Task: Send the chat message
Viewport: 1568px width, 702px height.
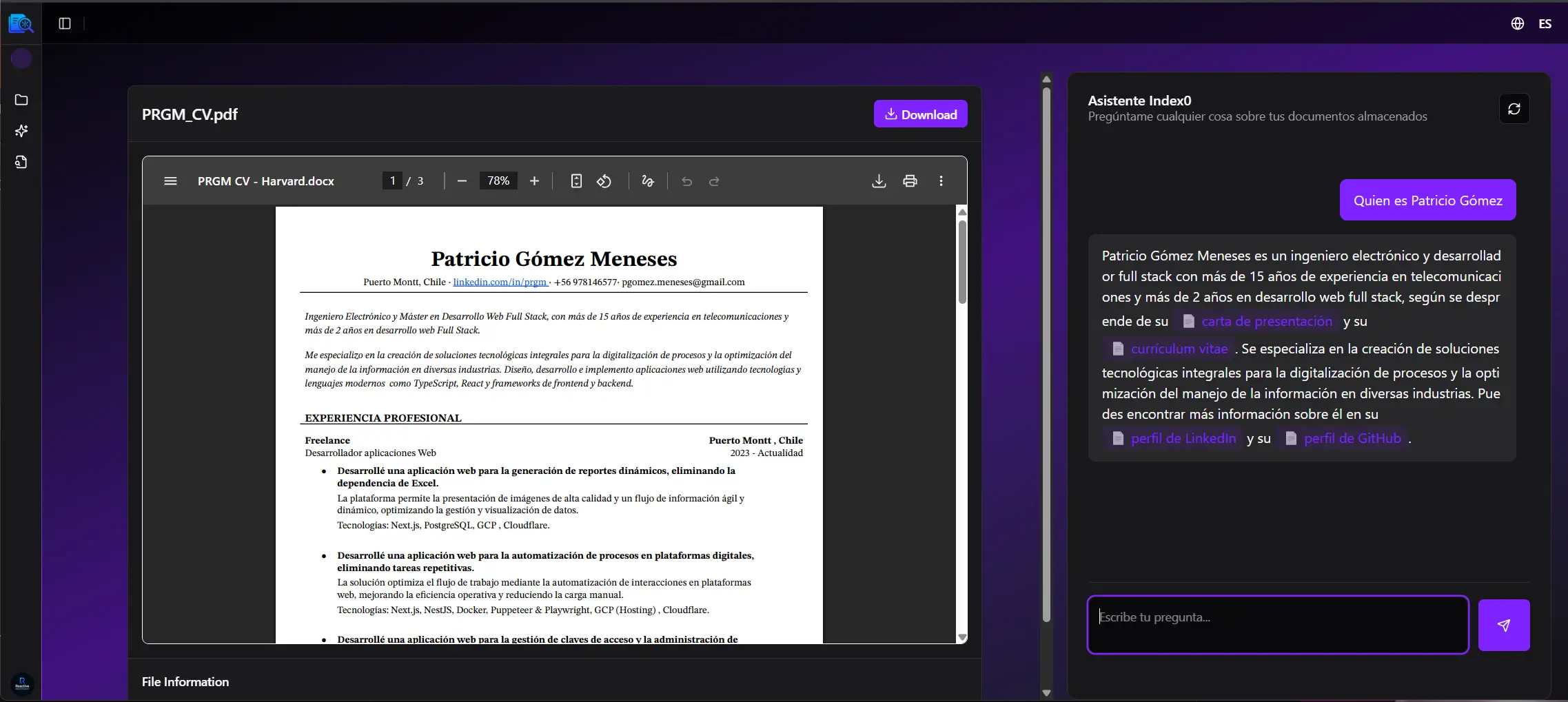Action: click(x=1503, y=625)
